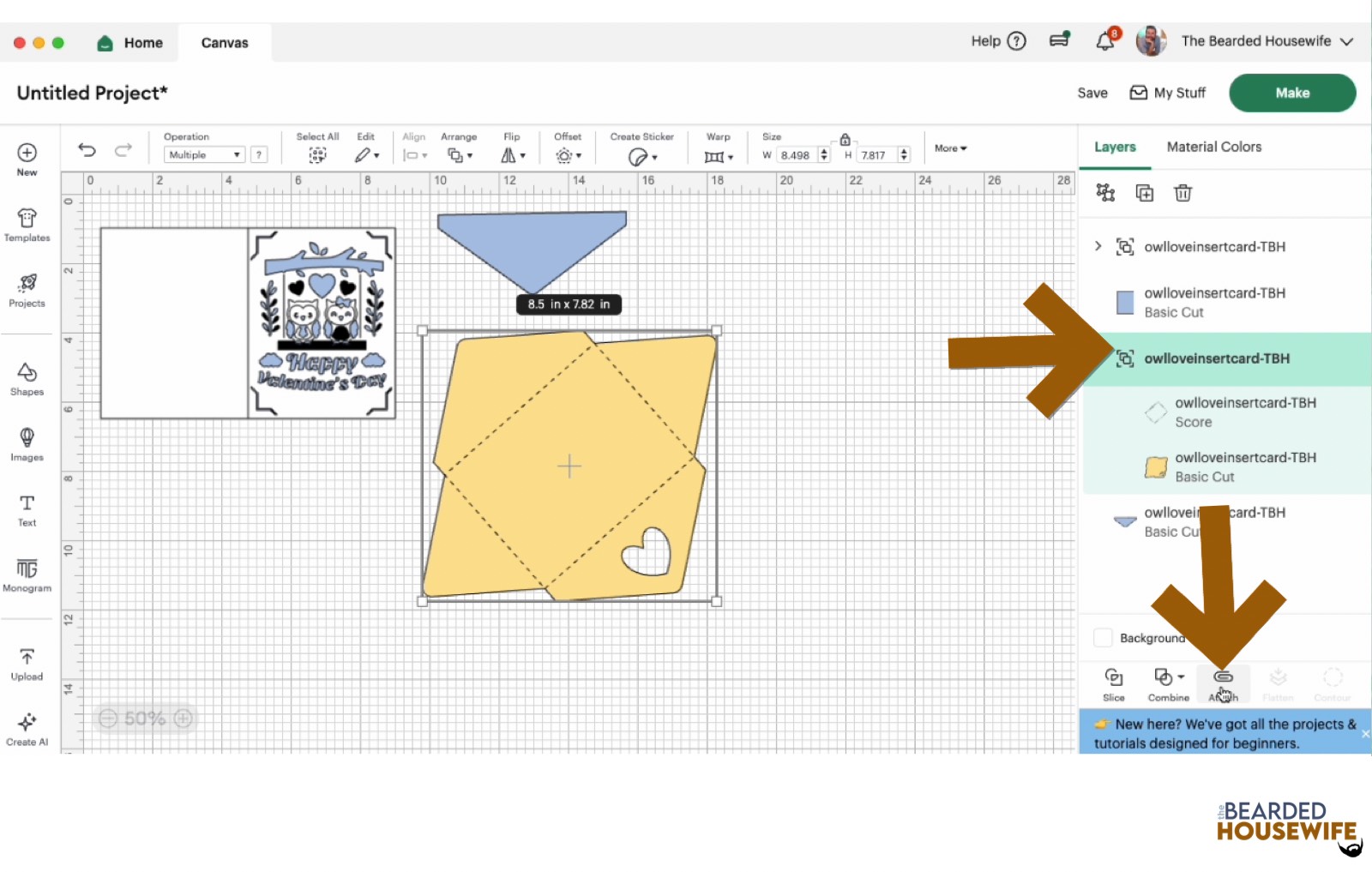Click the Upload icon

[x=27, y=664]
